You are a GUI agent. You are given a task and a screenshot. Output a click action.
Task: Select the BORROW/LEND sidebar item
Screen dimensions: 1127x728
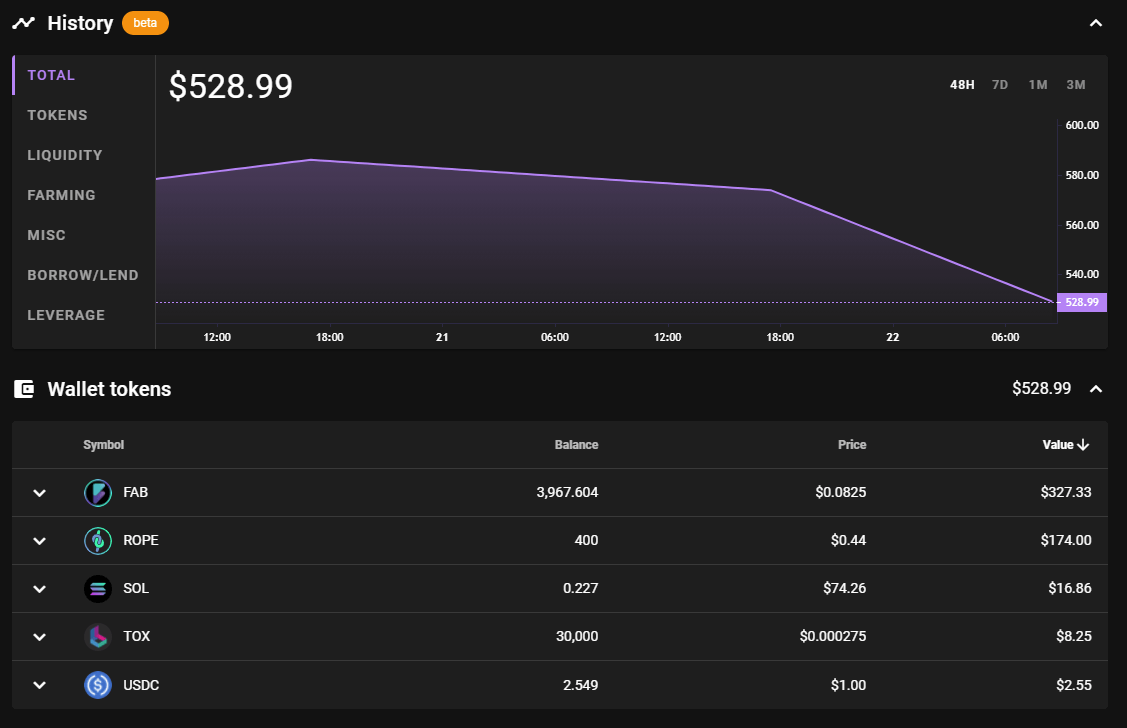[x=83, y=275]
